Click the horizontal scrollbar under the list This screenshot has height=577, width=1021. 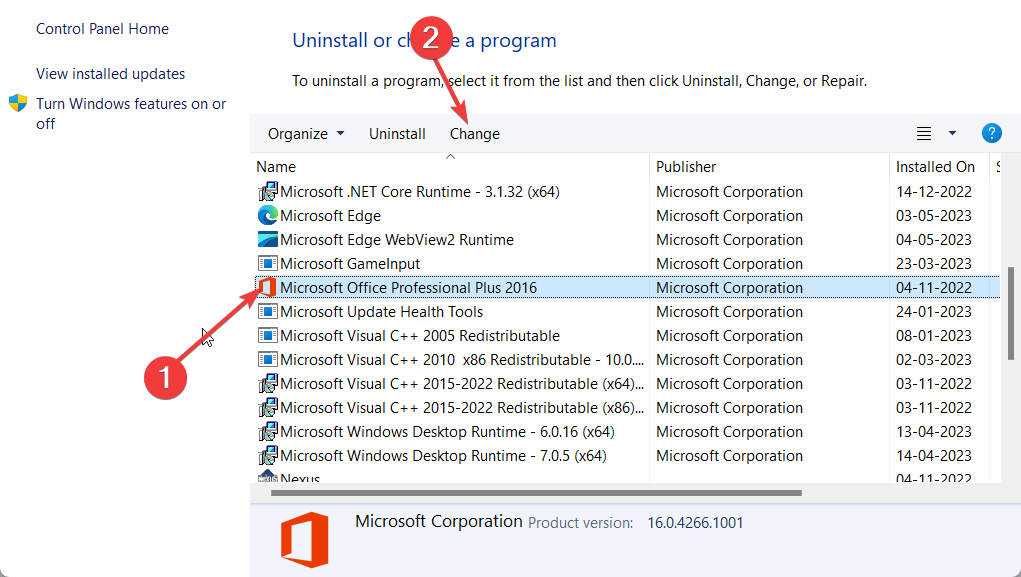(536, 493)
